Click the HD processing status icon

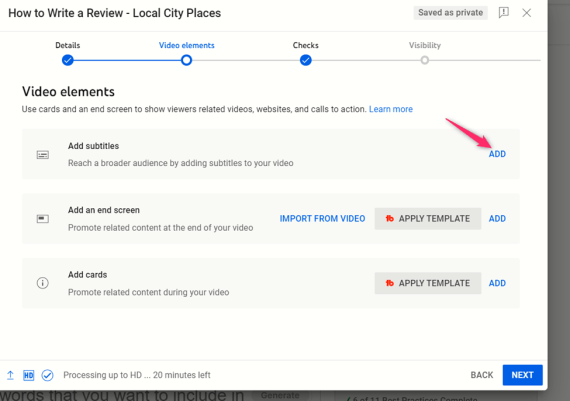point(29,375)
